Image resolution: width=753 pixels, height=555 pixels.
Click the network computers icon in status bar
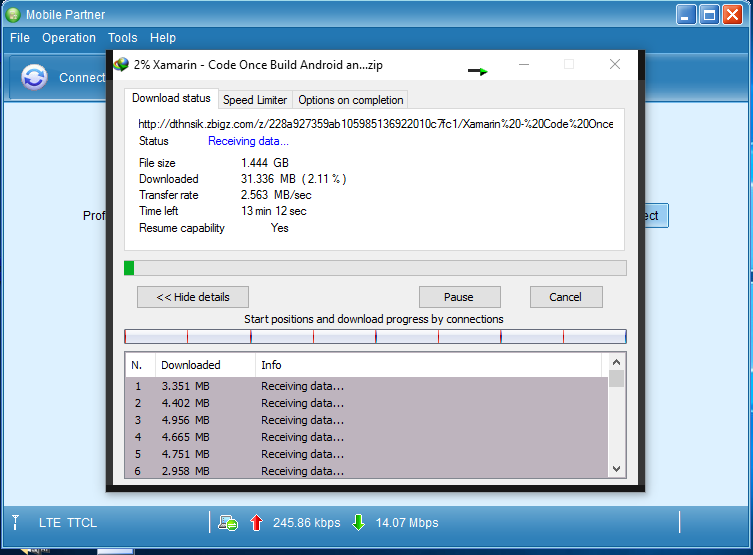pyautogui.click(x=228, y=522)
